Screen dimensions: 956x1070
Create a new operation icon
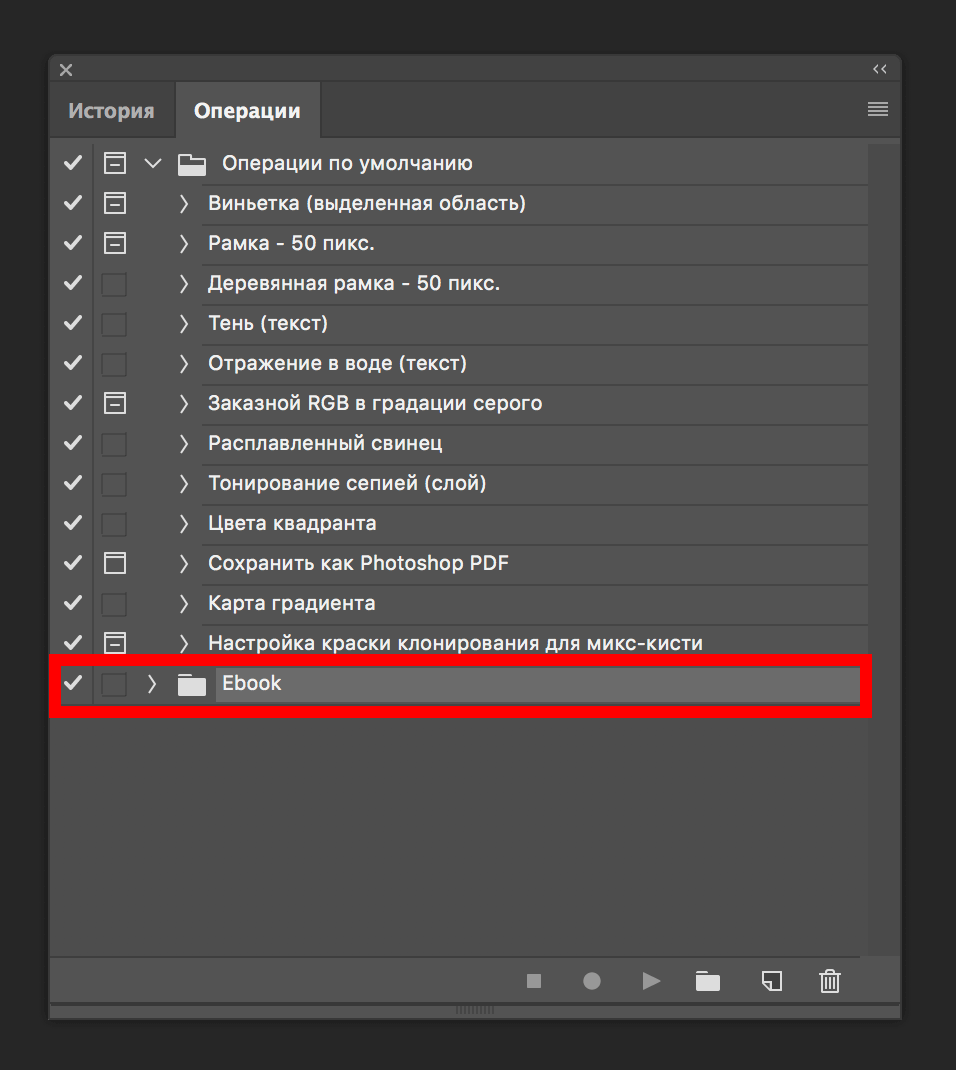770,981
